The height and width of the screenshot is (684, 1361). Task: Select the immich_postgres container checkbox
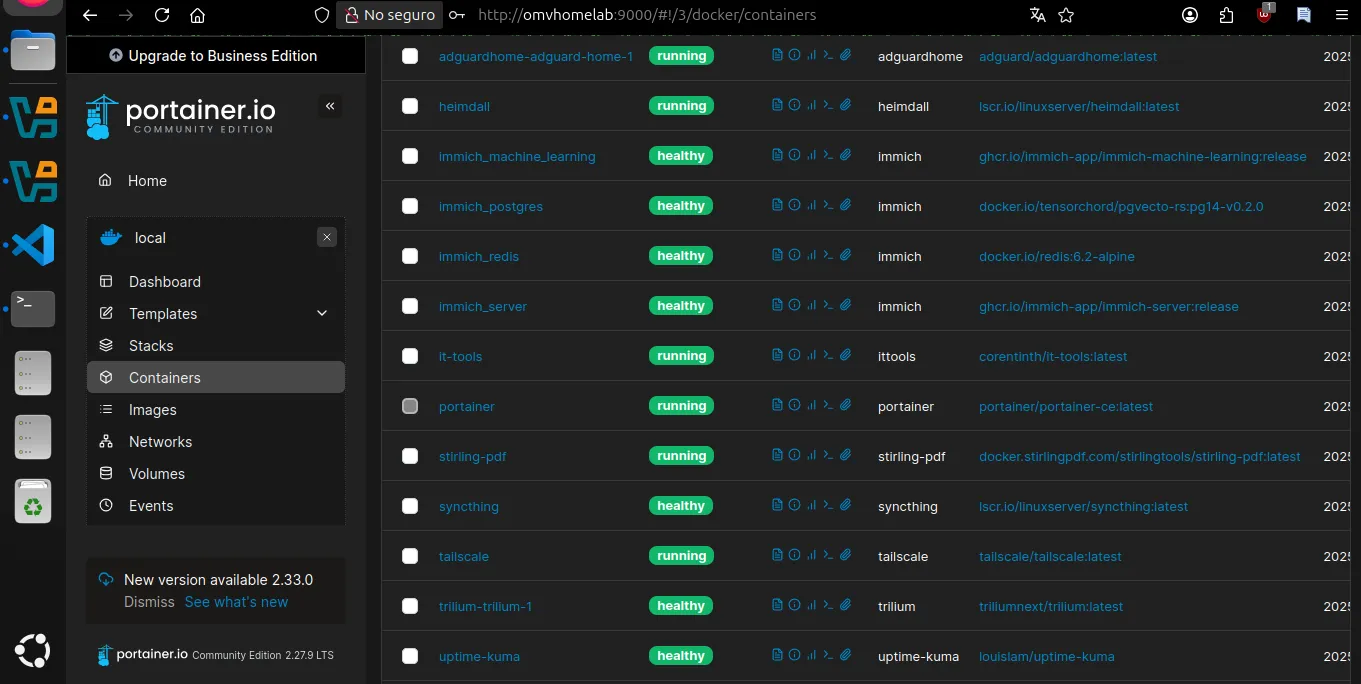coord(410,206)
